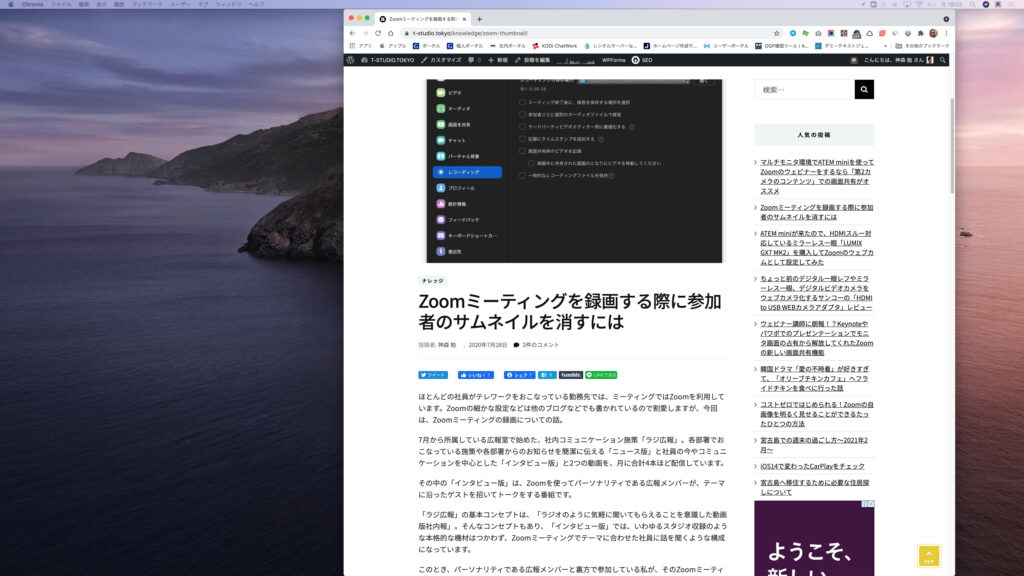This screenshot has width=1024, height=576.
Task: Open the Apple menu in the menu bar
Action: [x=10, y=4]
